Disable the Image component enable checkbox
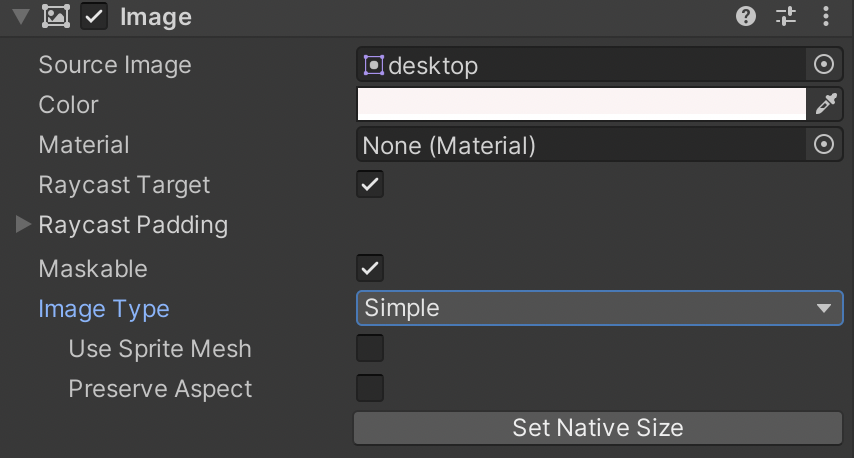Viewport: 854px width, 458px height. click(94, 16)
